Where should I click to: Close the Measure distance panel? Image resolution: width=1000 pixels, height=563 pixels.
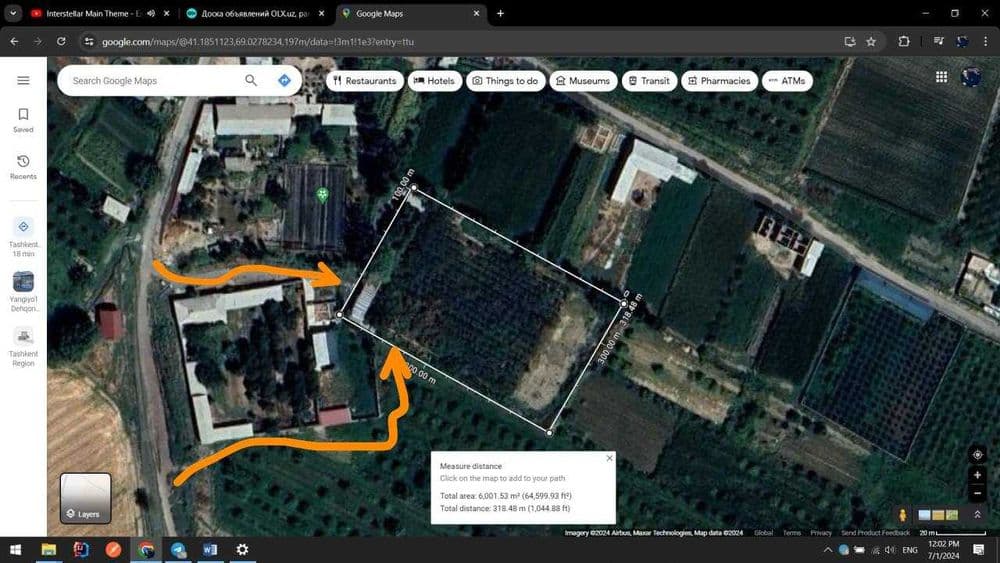coord(609,458)
